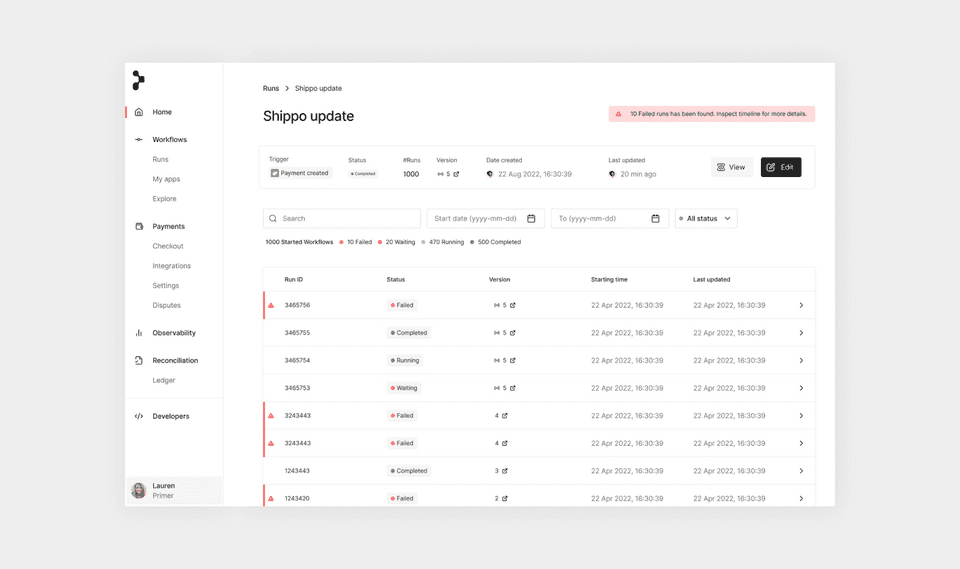Viewport: 960px width, 569px height.
Task: Open version link icon for run 3465753
Action: pos(513,388)
